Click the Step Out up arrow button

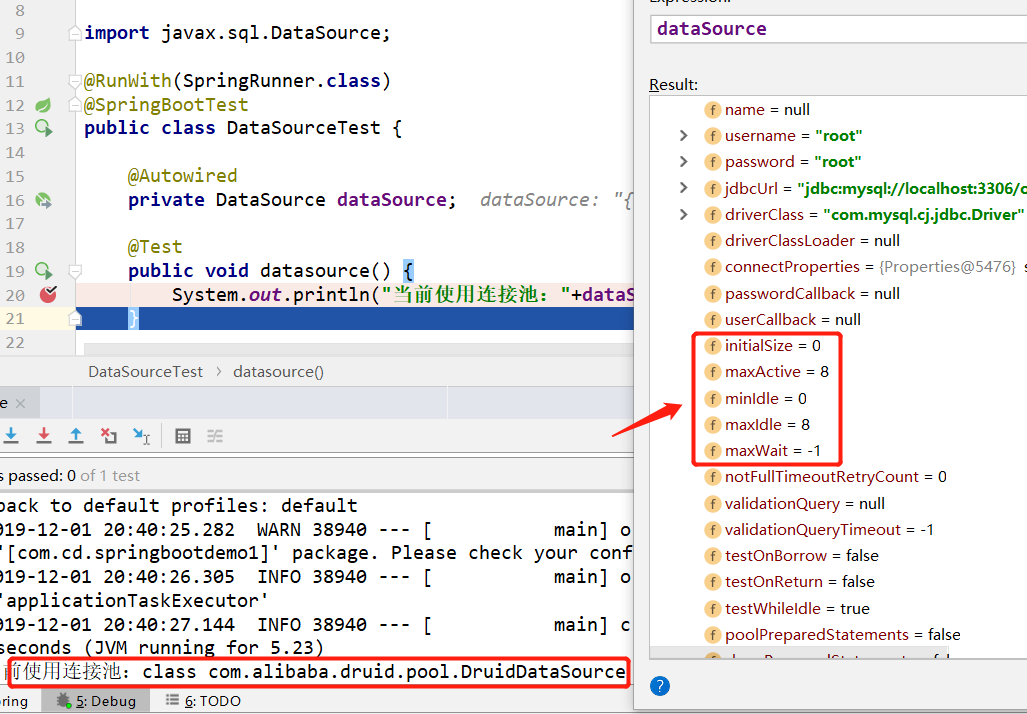pos(76,436)
